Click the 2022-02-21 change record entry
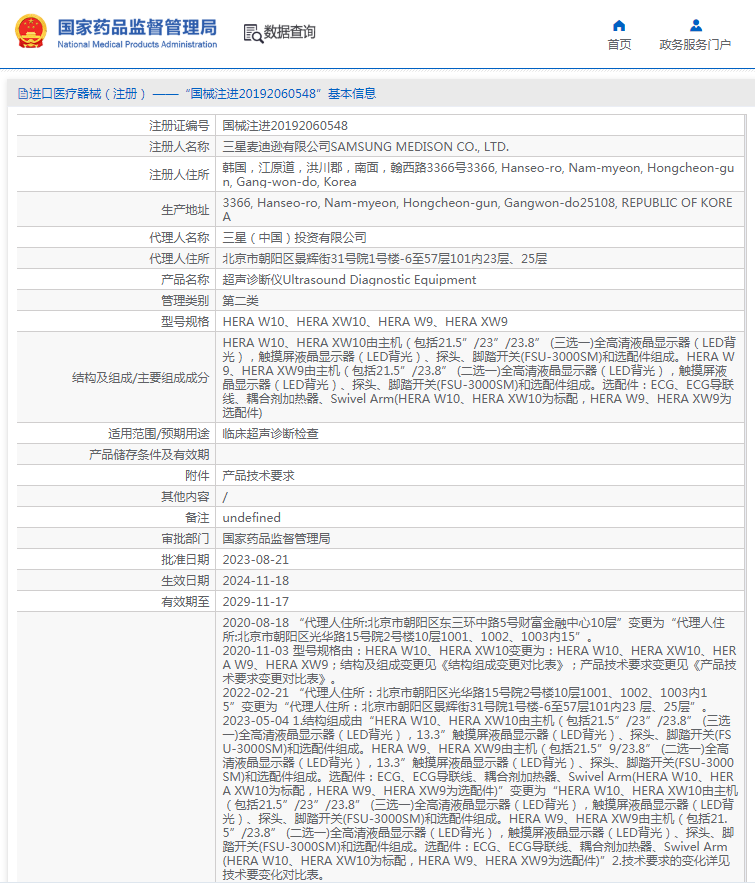755x883 pixels. pyautogui.click(x=465, y=699)
